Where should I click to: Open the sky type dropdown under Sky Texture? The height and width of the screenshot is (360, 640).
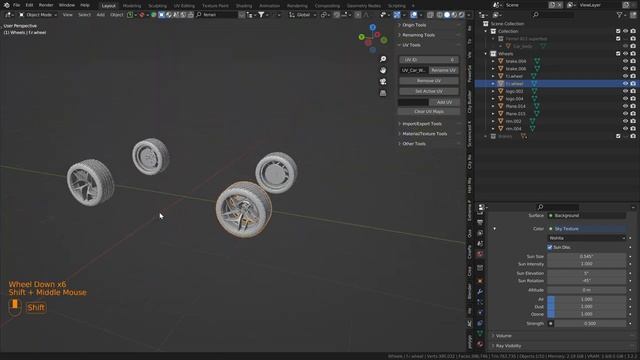[x=587, y=238]
